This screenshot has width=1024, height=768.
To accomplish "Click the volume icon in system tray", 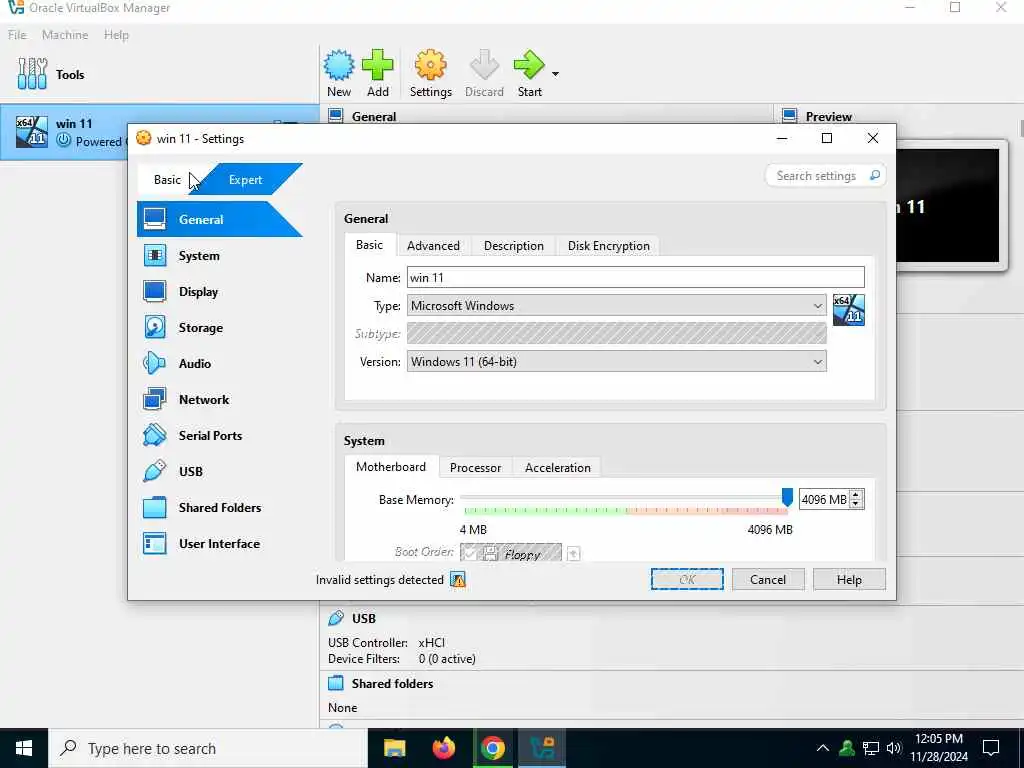I will pos(894,748).
